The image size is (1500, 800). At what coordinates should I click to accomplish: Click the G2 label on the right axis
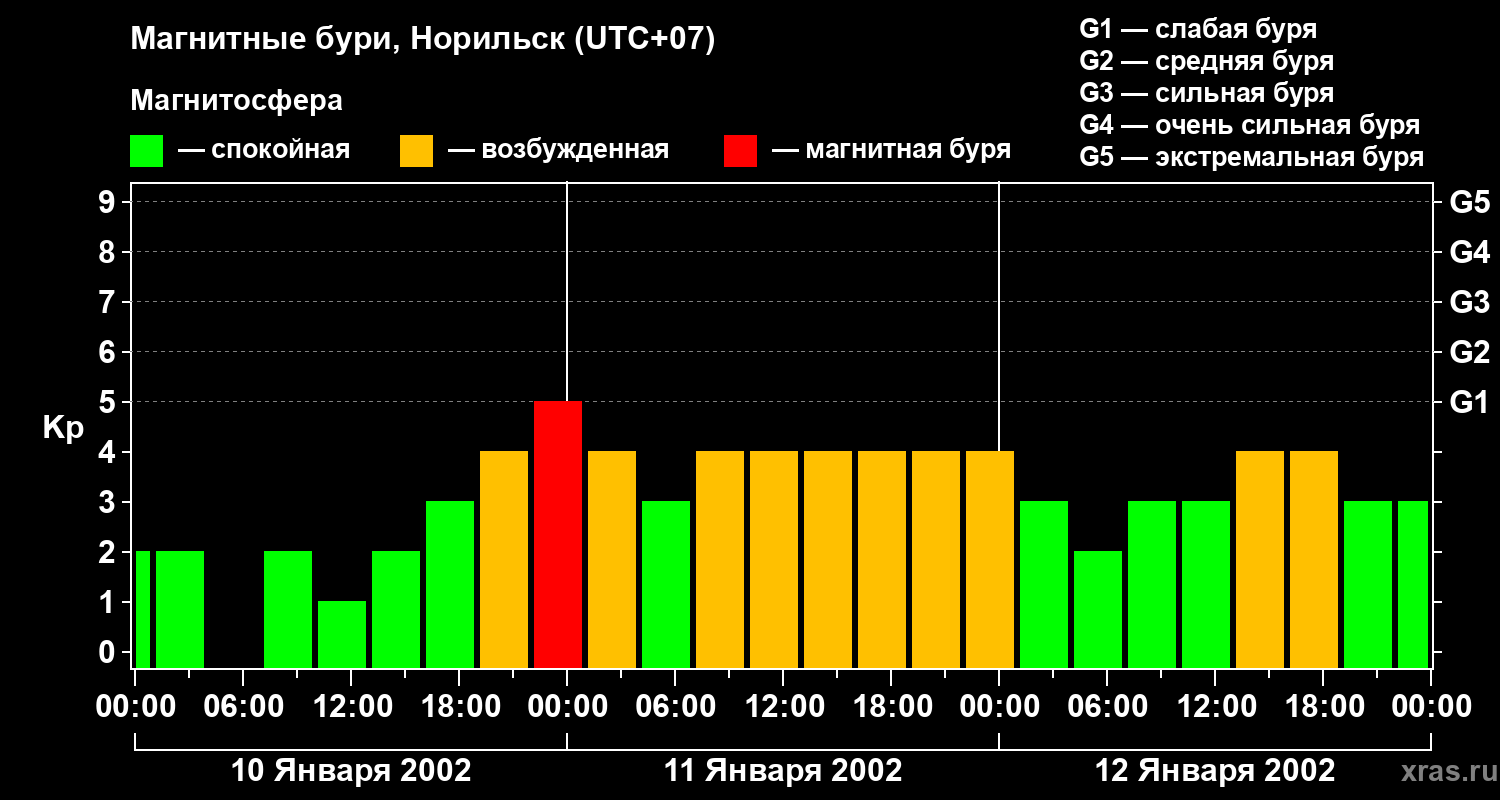[1469, 352]
